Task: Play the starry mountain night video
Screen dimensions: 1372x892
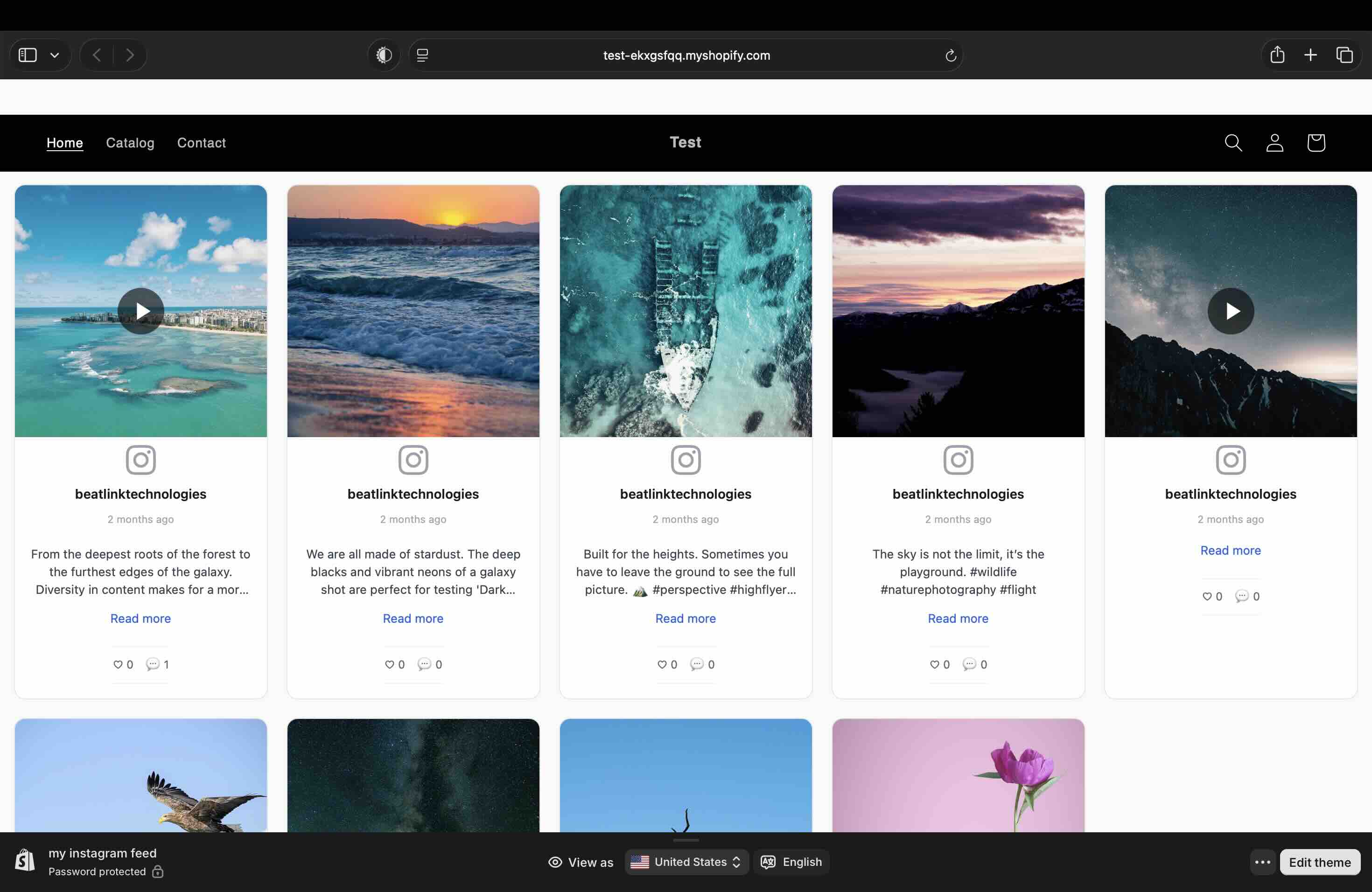Action: coord(1231,311)
